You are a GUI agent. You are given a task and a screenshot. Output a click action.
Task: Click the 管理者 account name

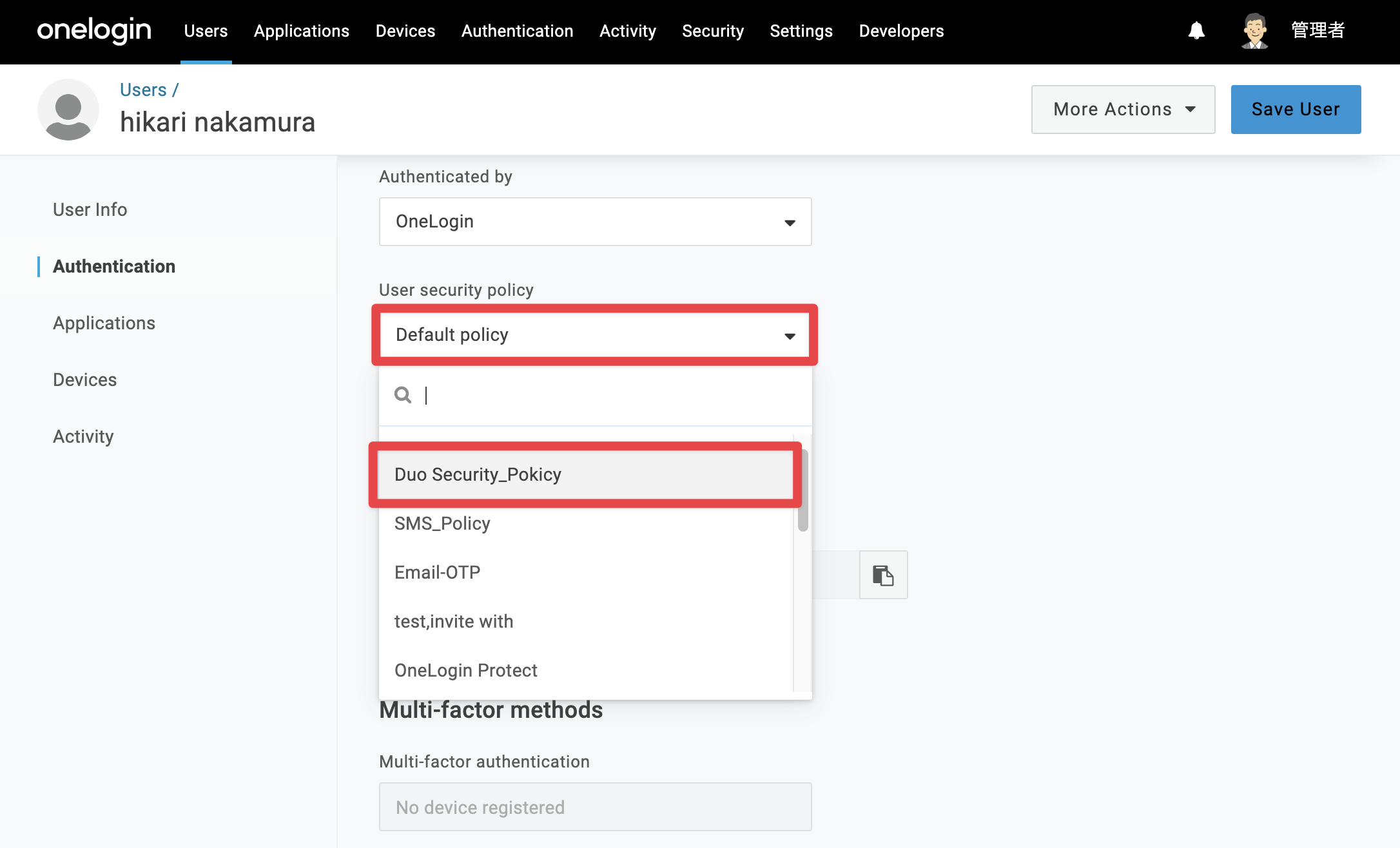[1318, 30]
